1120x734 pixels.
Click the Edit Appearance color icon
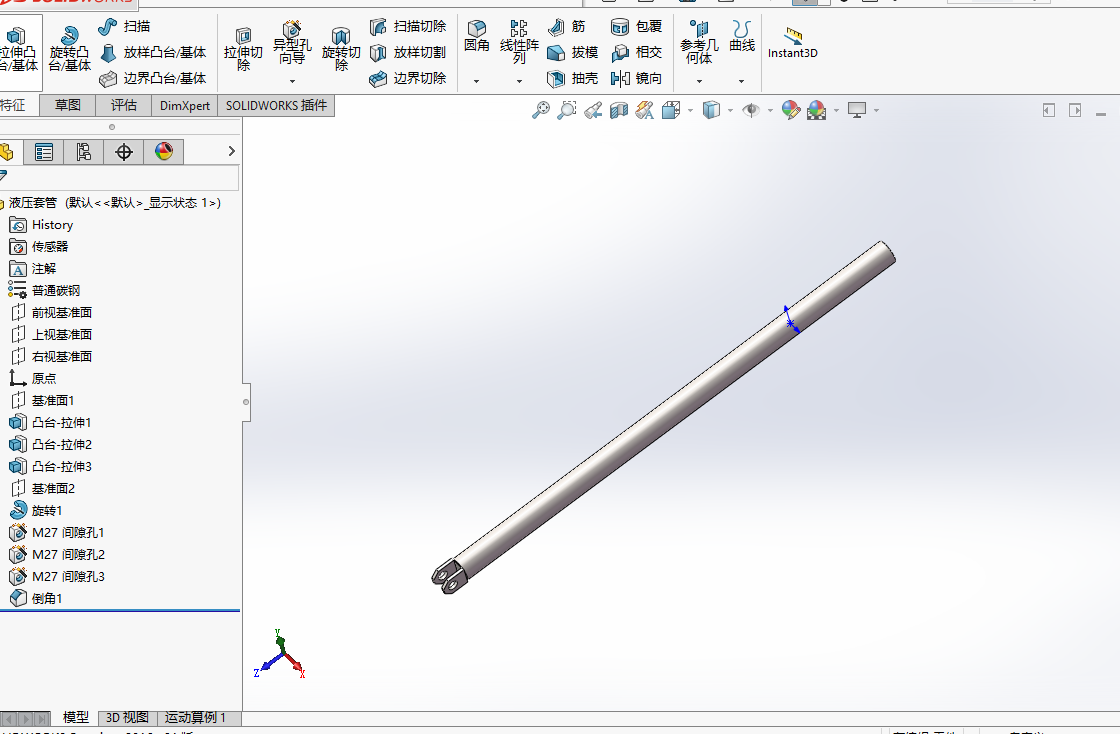(x=791, y=110)
